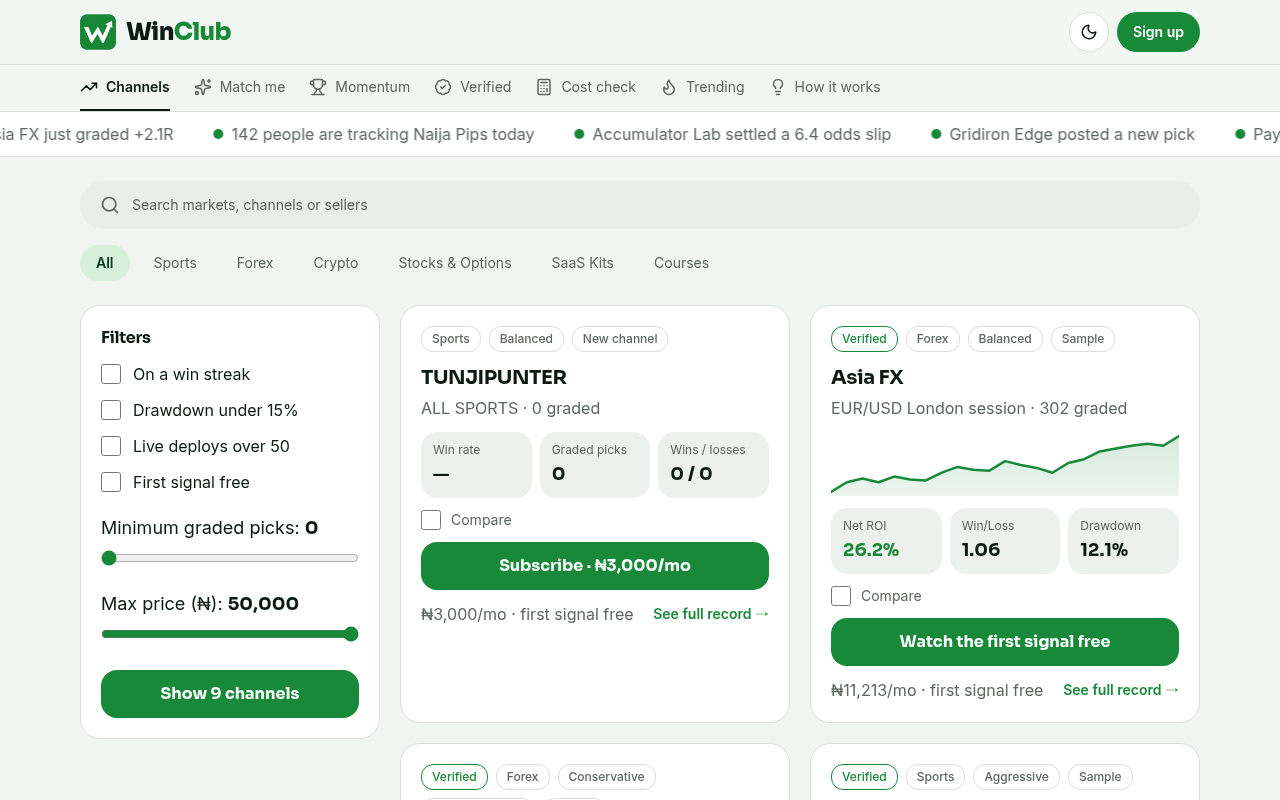Click Show 9 channels button
Viewport: 1280px width, 800px height.
(x=230, y=694)
